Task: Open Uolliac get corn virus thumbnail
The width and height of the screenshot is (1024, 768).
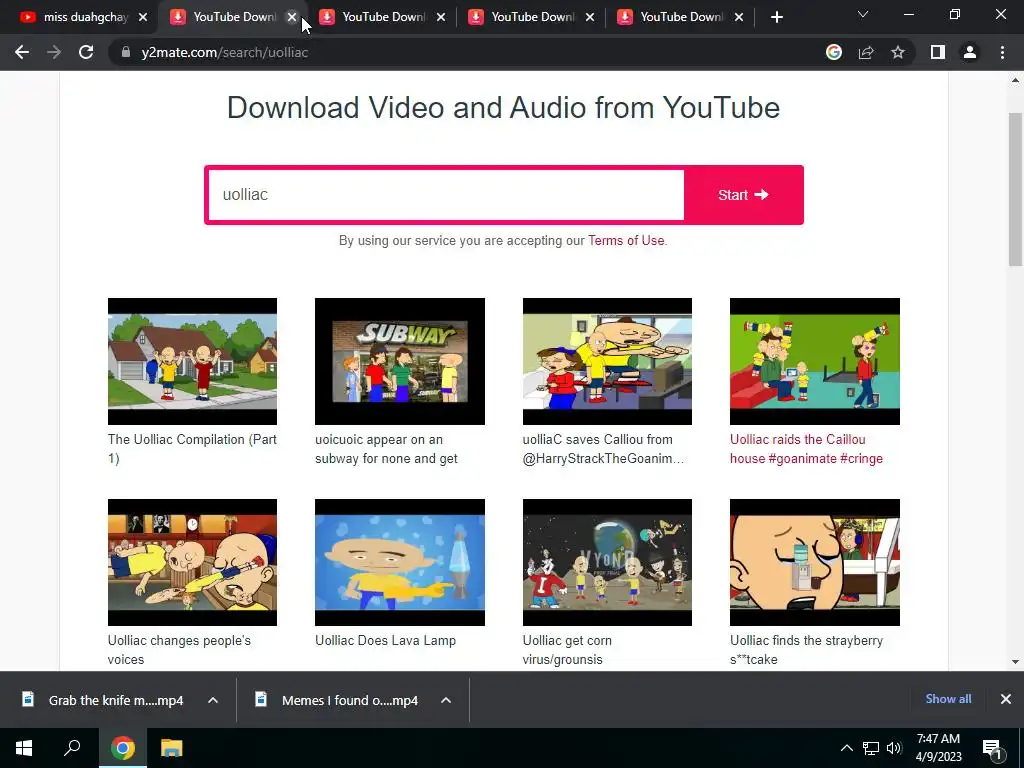Action: tap(607, 562)
